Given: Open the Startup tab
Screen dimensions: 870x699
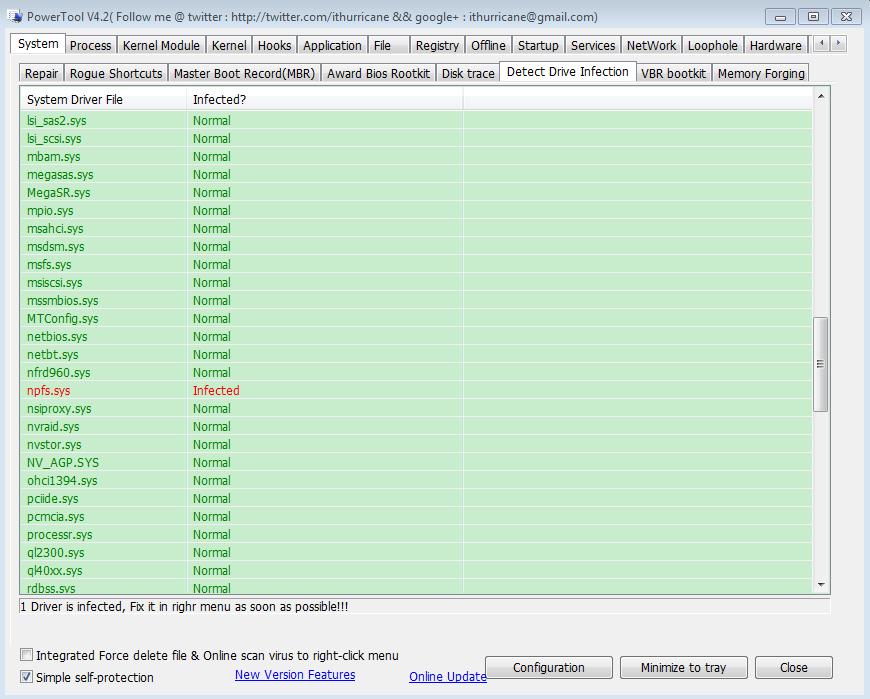Looking at the screenshot, I should pyautogui.click(x=538, y=45).
